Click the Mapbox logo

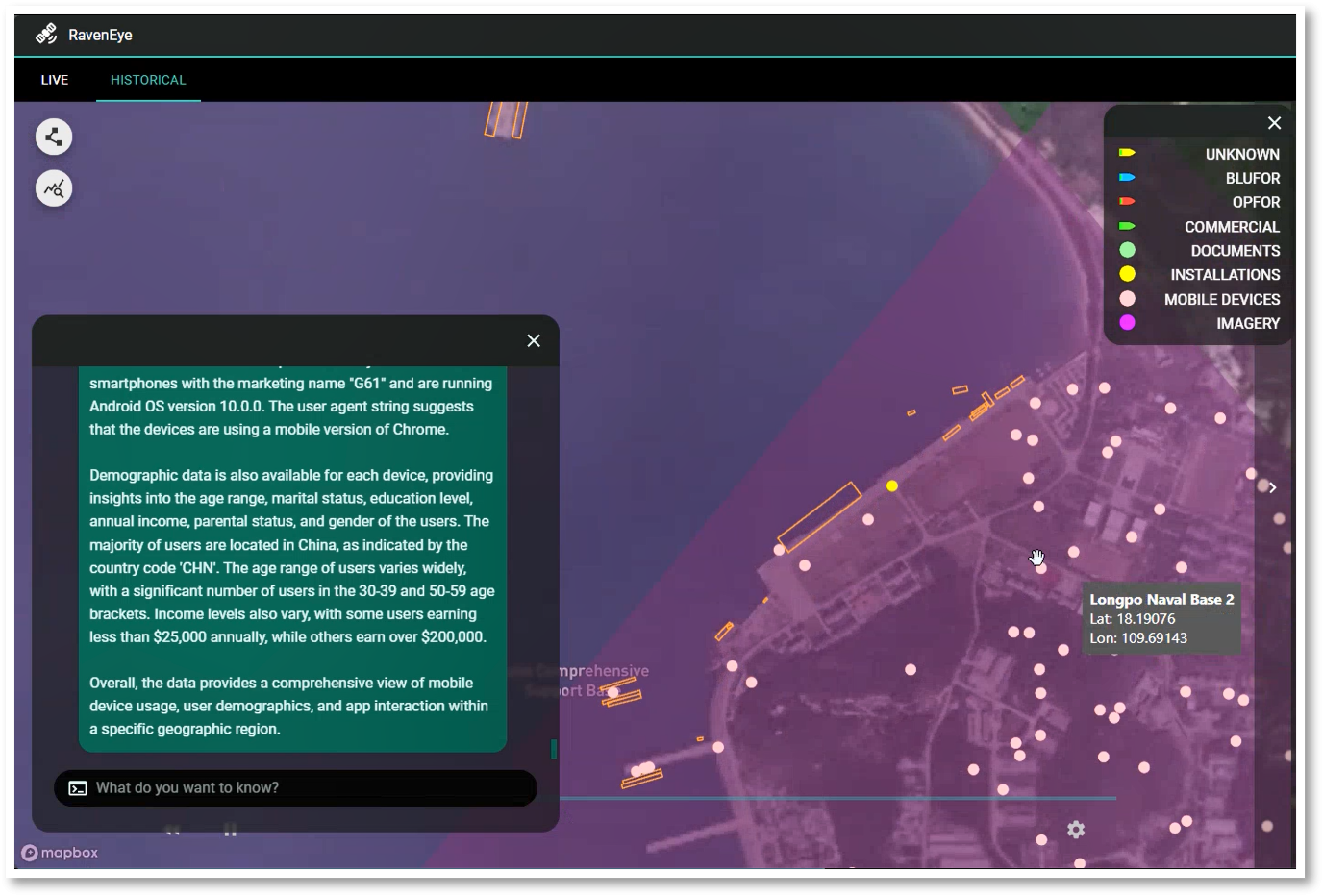point(60,853)
